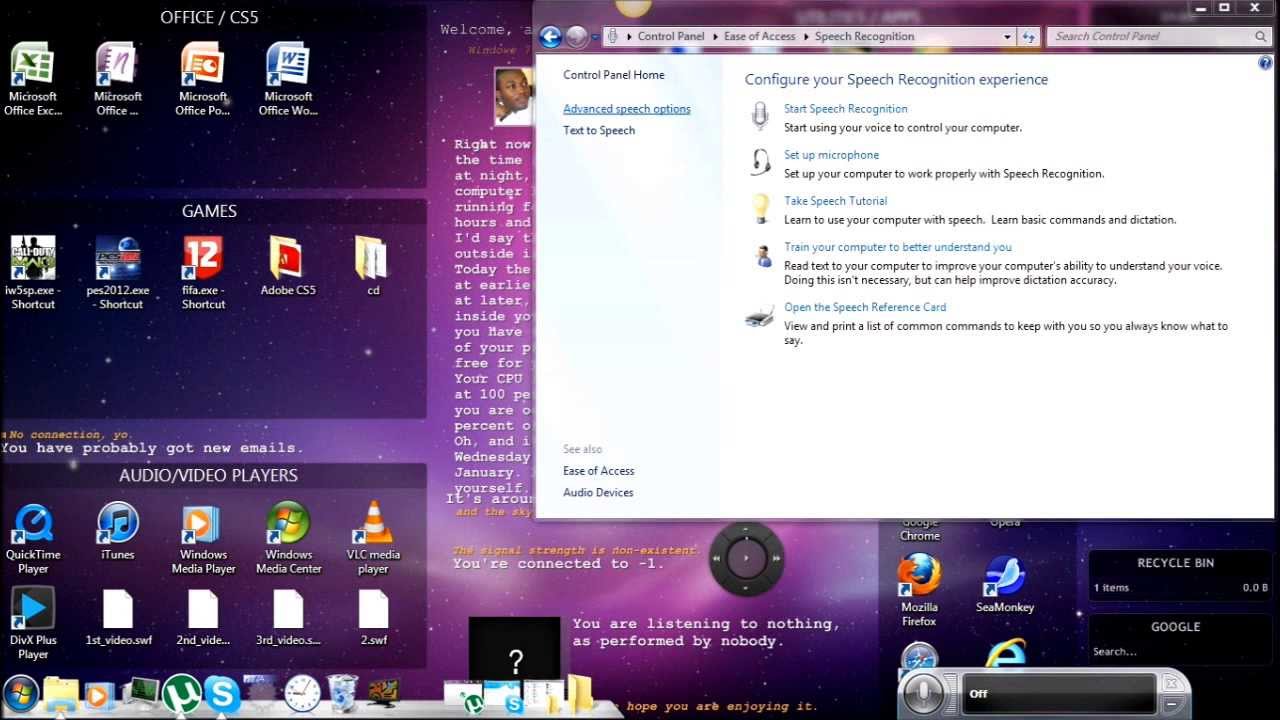Select the 2nd_video file icon
This screenshot has height=720, width=1280.
click(x=203, y=618)
